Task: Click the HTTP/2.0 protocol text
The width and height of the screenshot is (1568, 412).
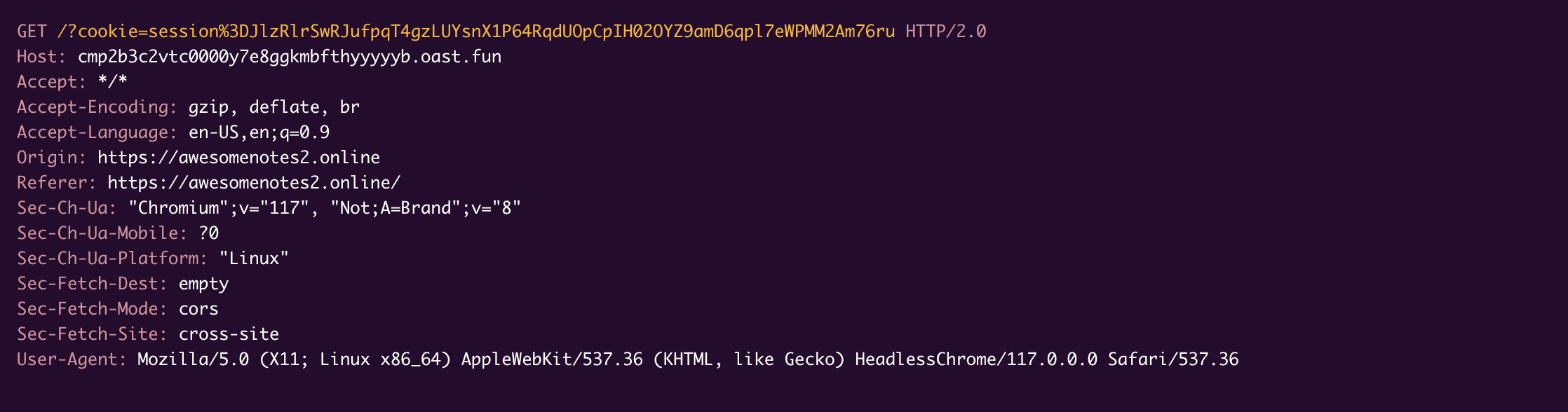Action: [945, 32]
